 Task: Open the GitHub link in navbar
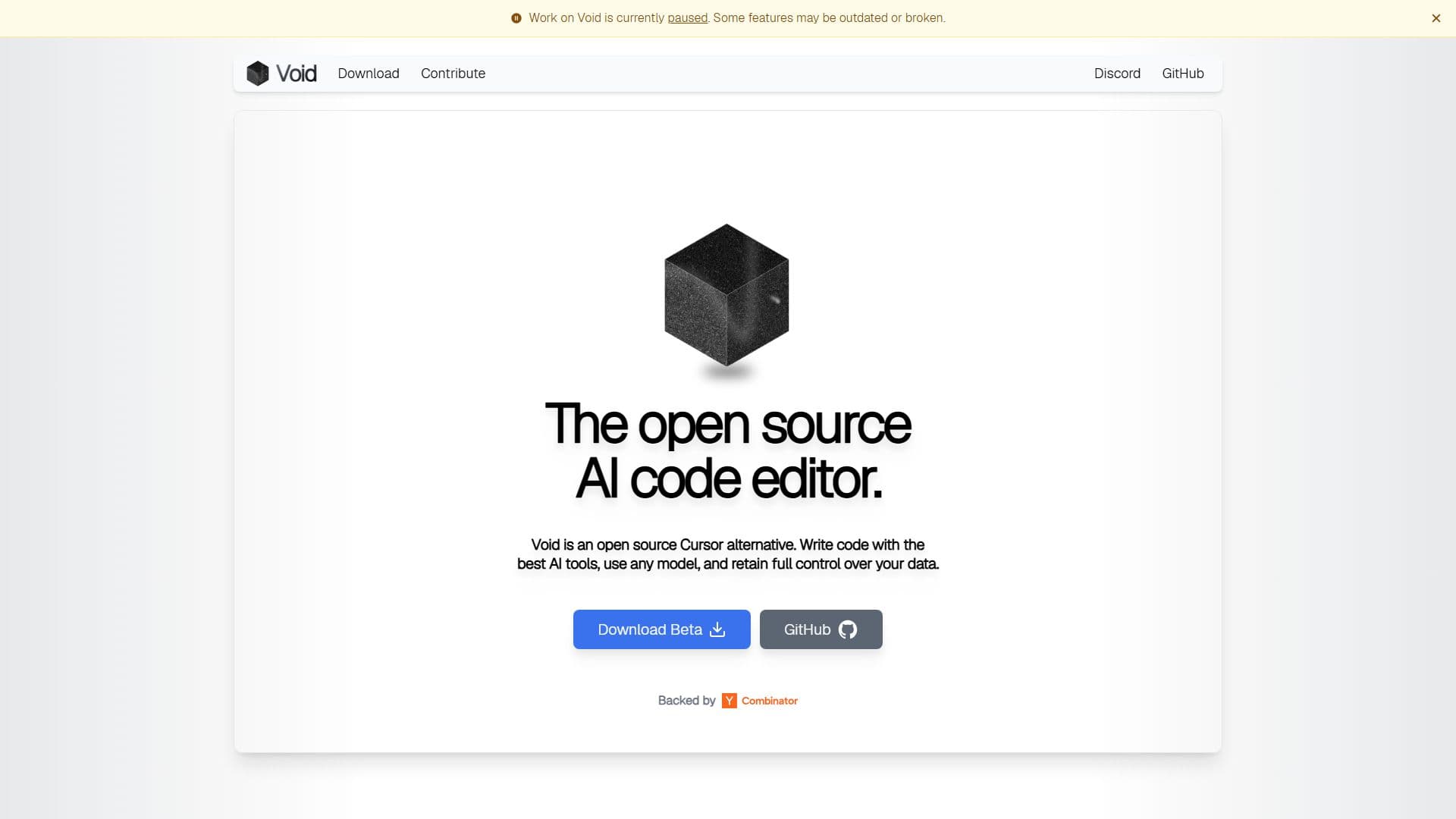(x=1183, y=74)
